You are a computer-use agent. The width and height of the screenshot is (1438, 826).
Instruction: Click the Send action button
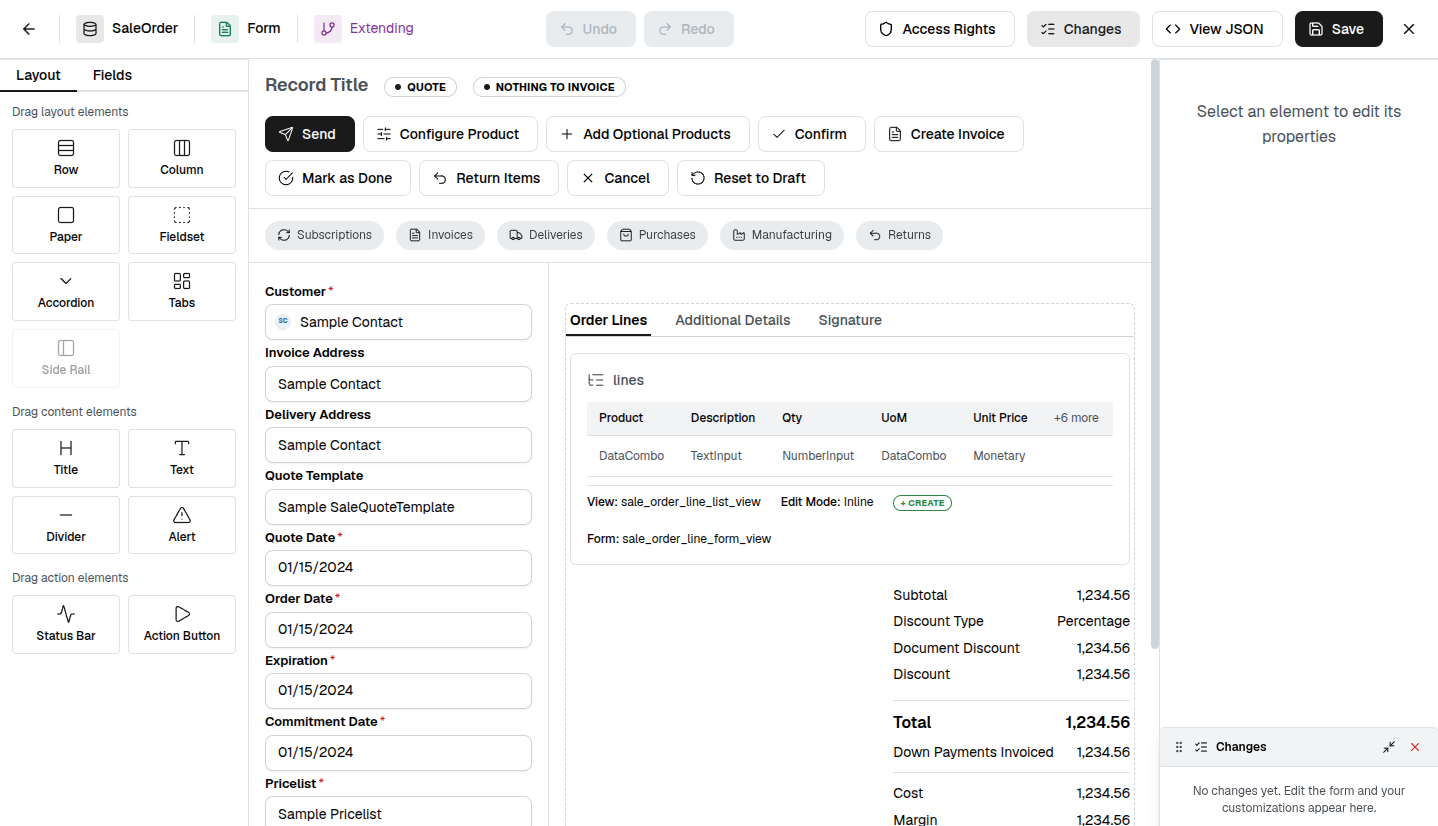click(x=310, y=134)
